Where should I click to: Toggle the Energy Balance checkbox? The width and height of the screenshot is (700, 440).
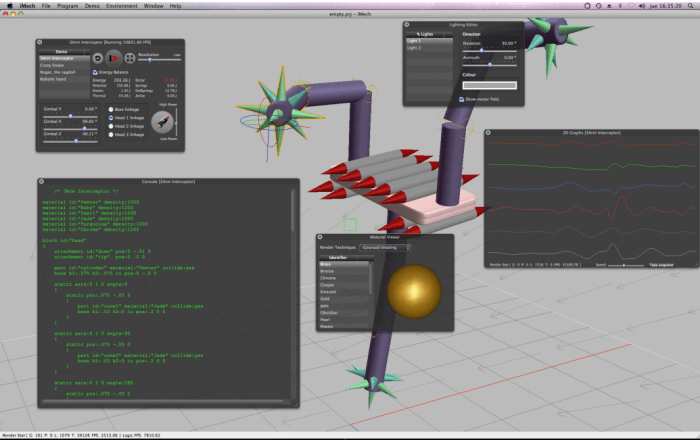pyautogui.click(x=96, y=73)
